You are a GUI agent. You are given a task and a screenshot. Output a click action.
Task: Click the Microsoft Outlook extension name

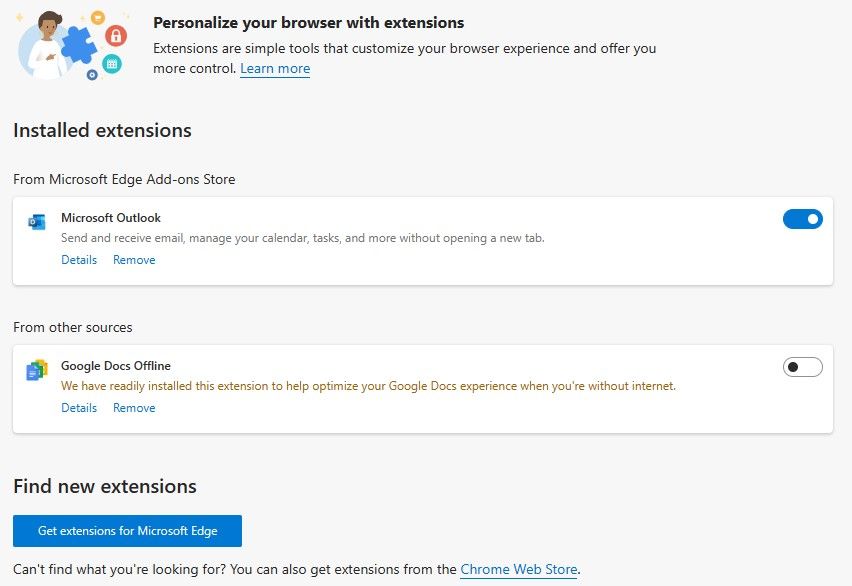click(111, 218)
